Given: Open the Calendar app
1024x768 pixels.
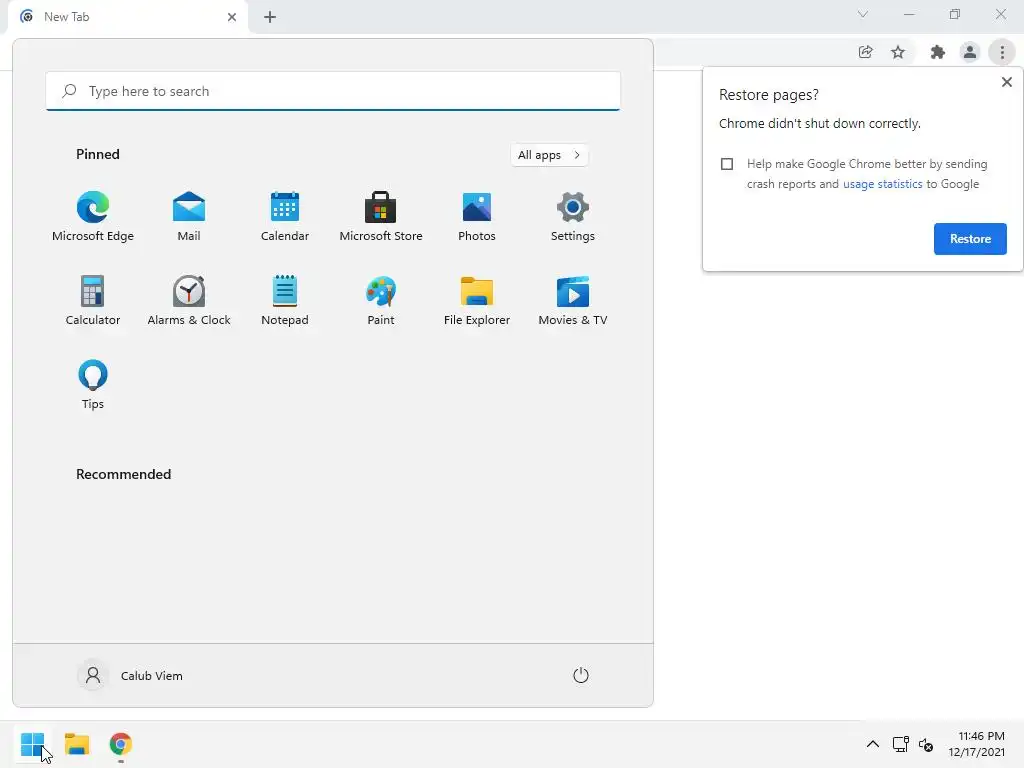Looking at the screenshot, I should pyautogui.click(x=285, y=216).
